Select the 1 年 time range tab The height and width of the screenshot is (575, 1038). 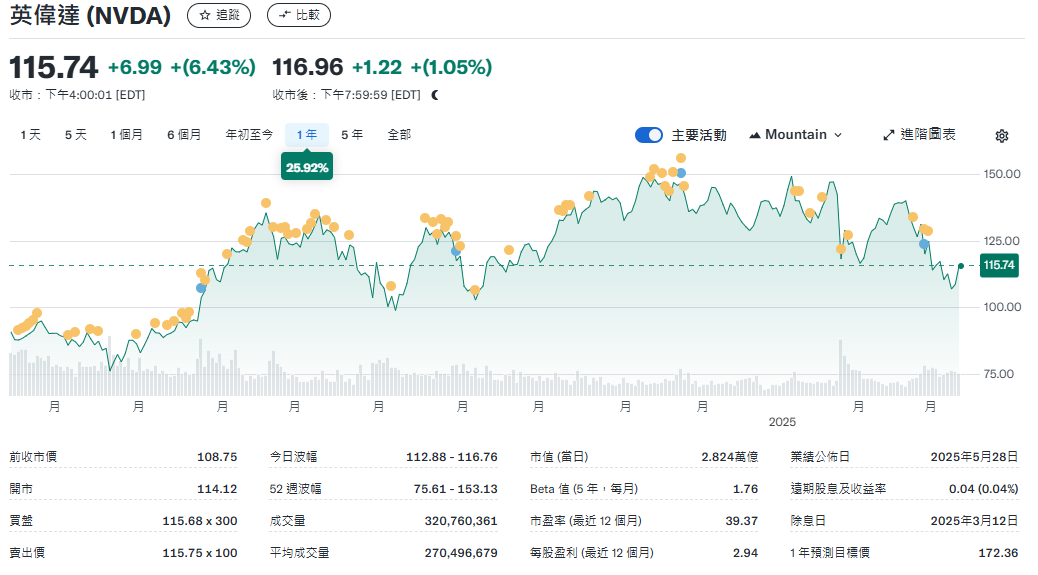pos(307,135)
